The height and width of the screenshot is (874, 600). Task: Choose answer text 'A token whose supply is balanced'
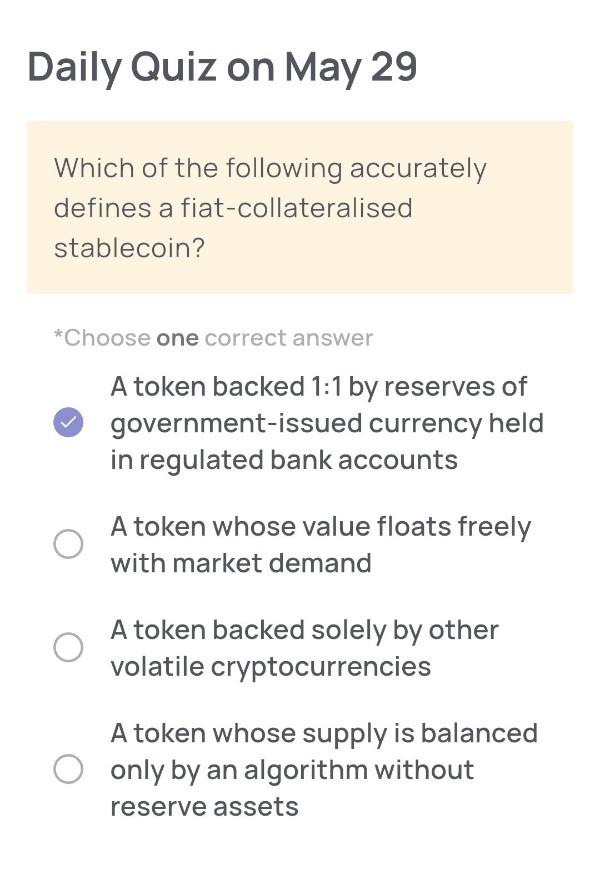pos(324,734)
